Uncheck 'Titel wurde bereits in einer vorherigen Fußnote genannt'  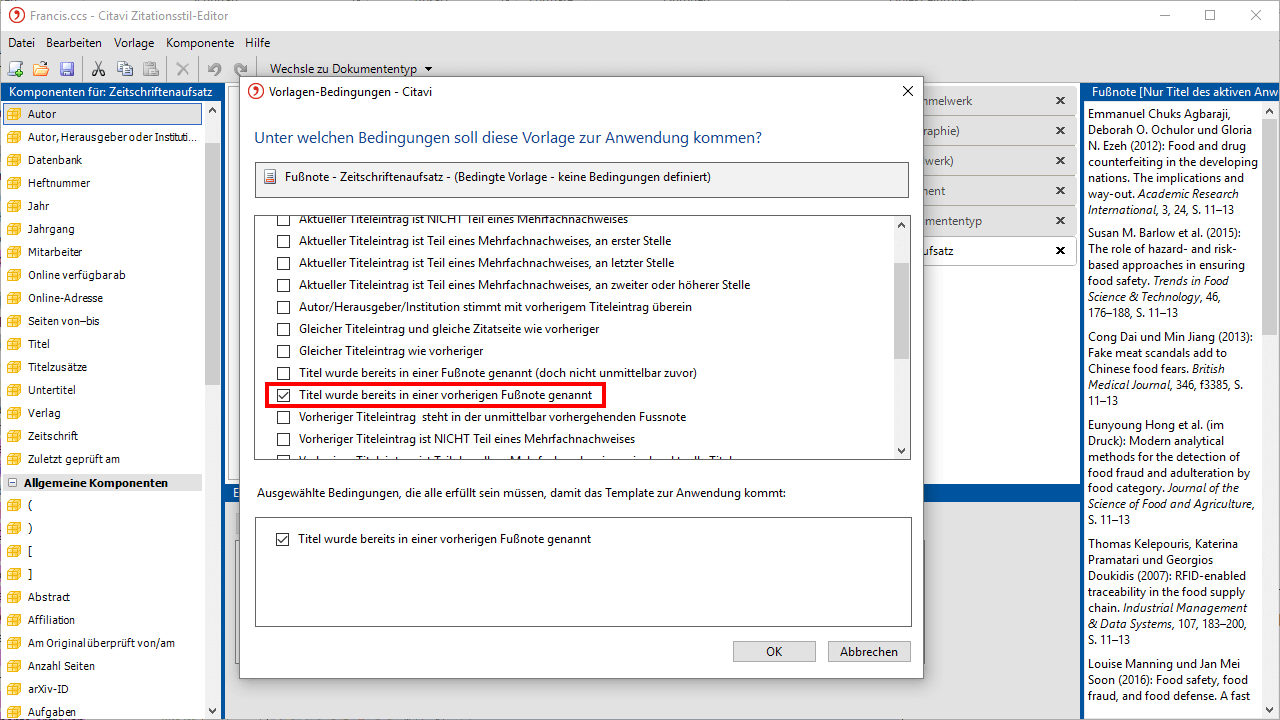click(283, 395)
